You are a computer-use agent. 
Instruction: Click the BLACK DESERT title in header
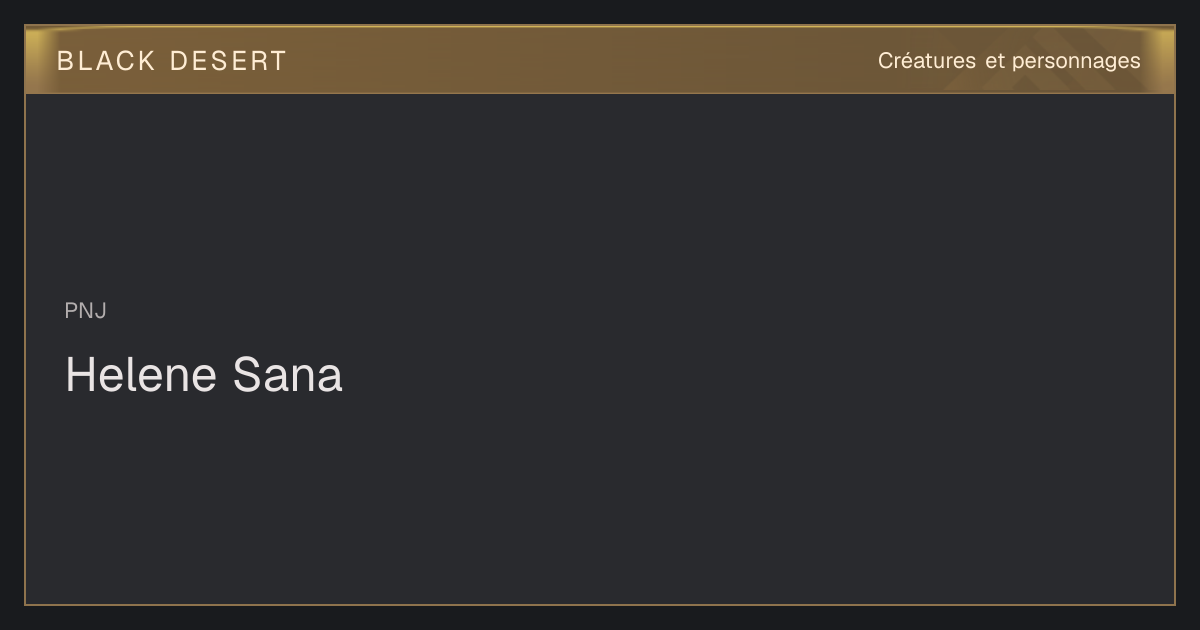coord(172,61)
